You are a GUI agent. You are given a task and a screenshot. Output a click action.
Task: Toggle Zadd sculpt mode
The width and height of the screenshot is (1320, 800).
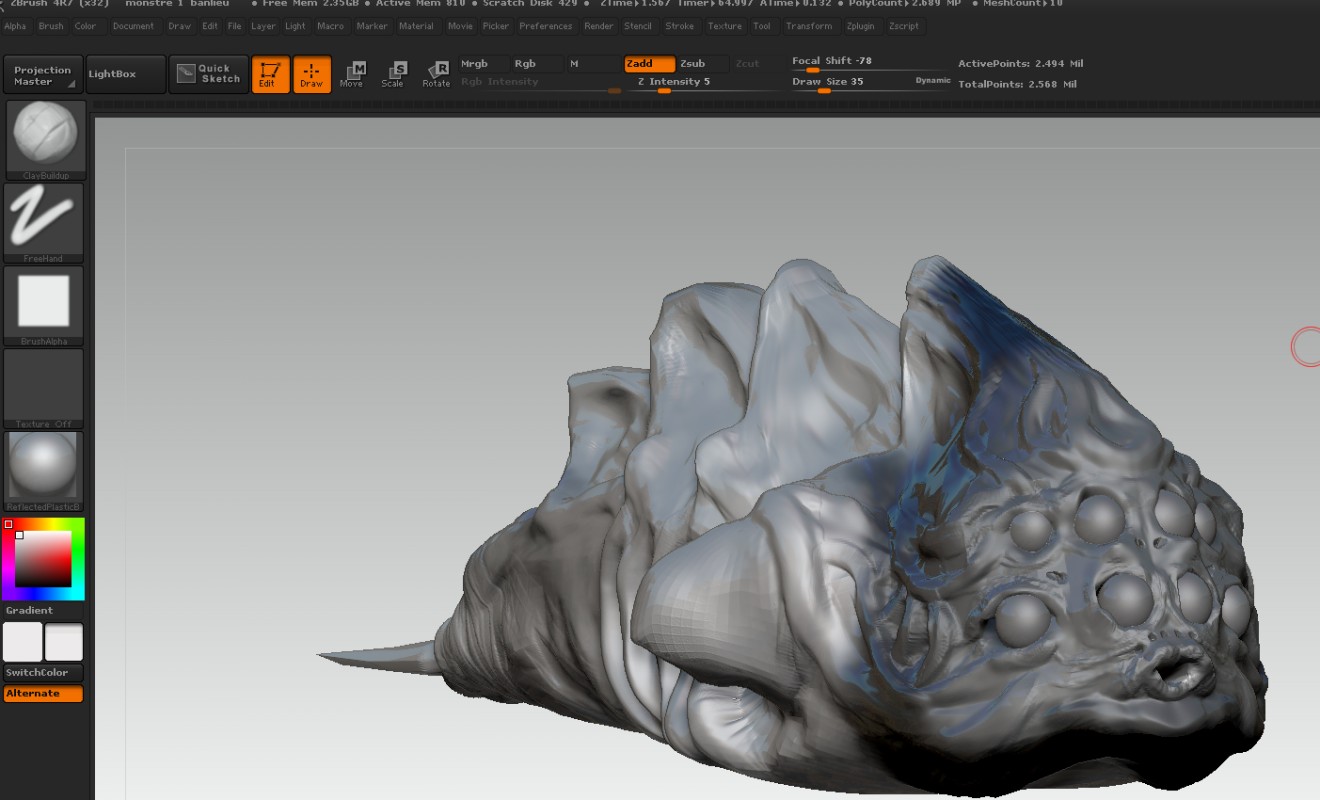[650, 64]
